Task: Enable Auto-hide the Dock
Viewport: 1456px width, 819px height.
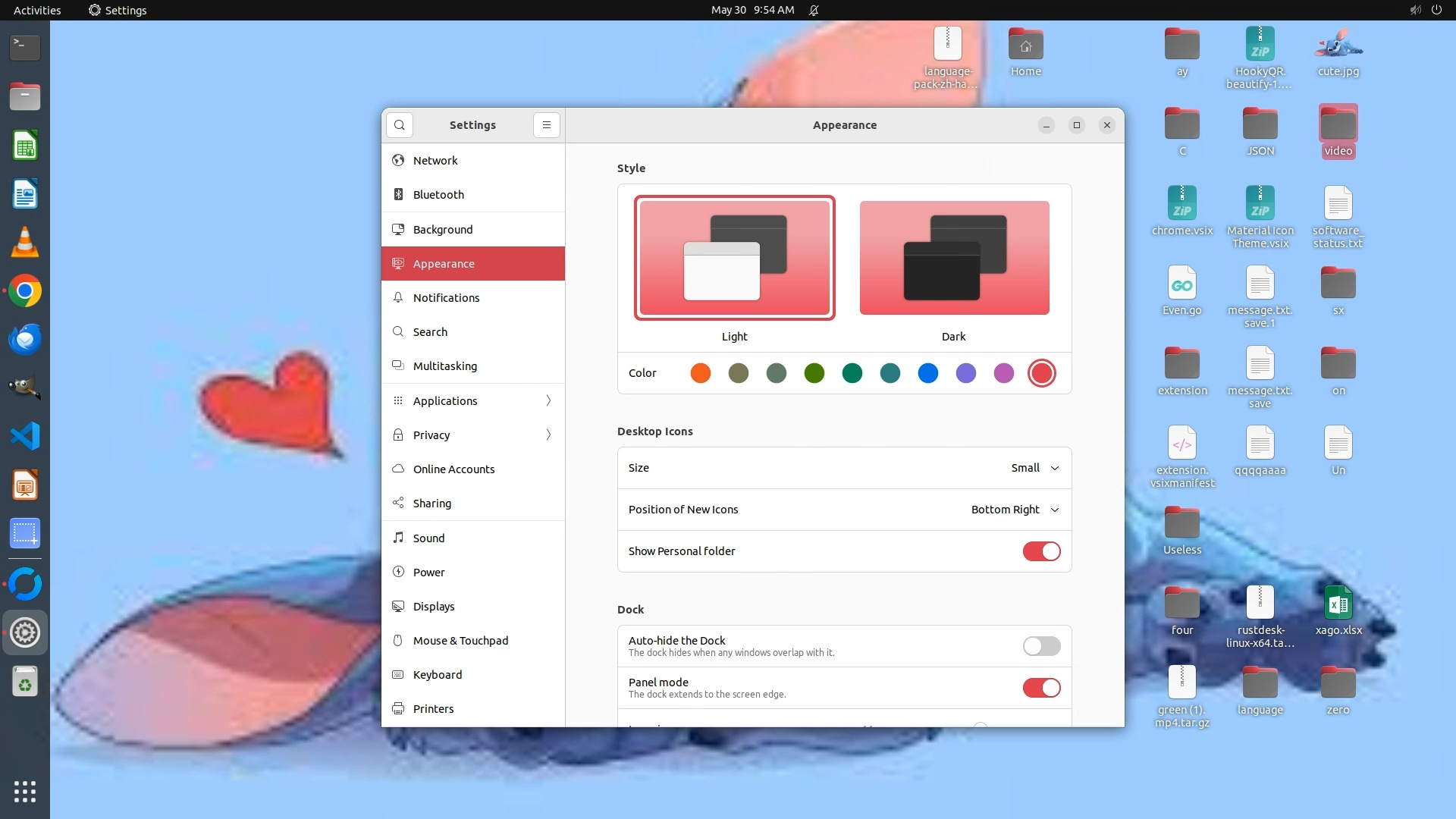Action: pyautogui.click(x=1041, y=646)
